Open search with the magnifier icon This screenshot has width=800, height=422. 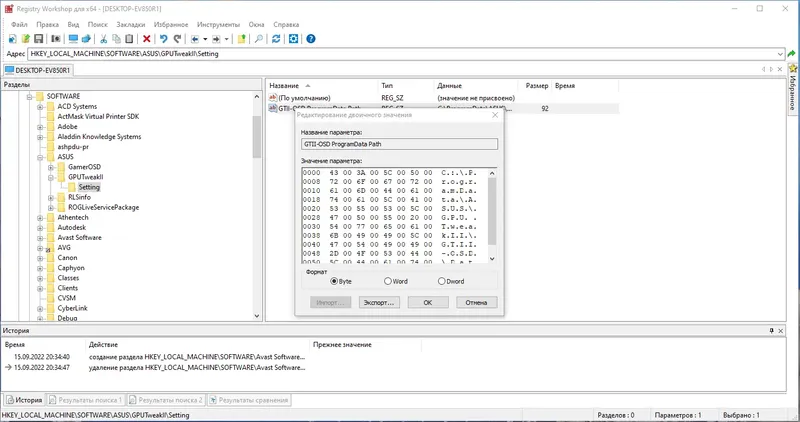click(259, 39)
